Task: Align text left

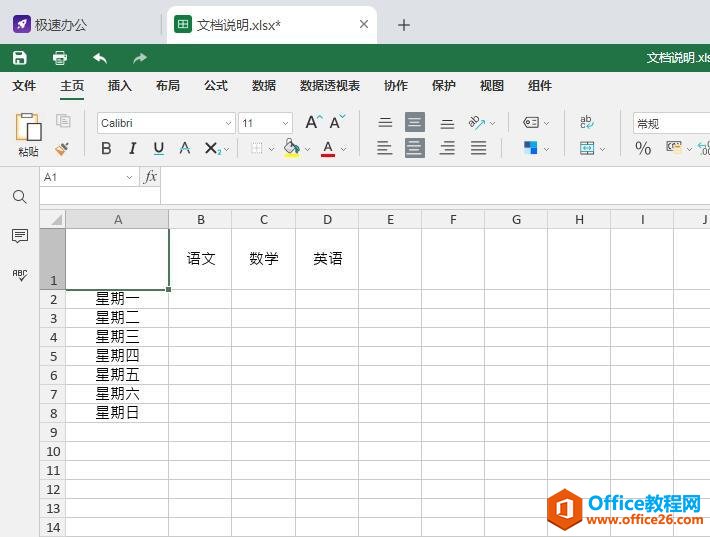Action: [384, 148]
